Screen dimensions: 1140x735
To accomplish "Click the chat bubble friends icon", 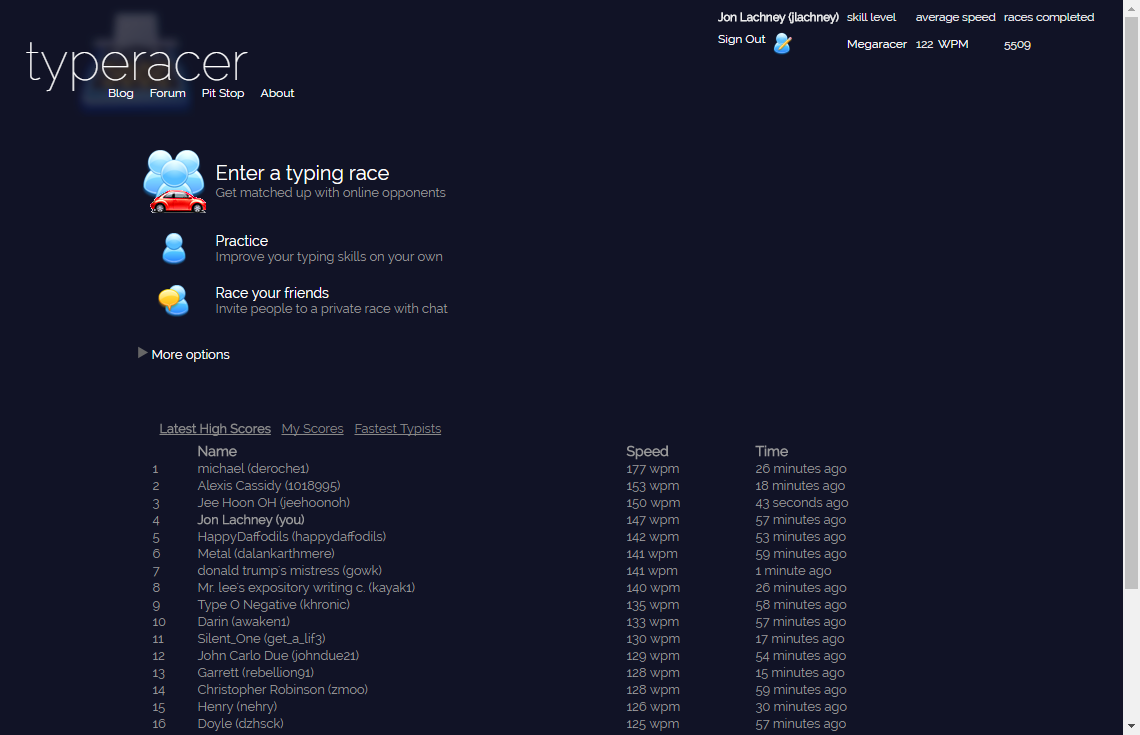I will pos(174,300).
